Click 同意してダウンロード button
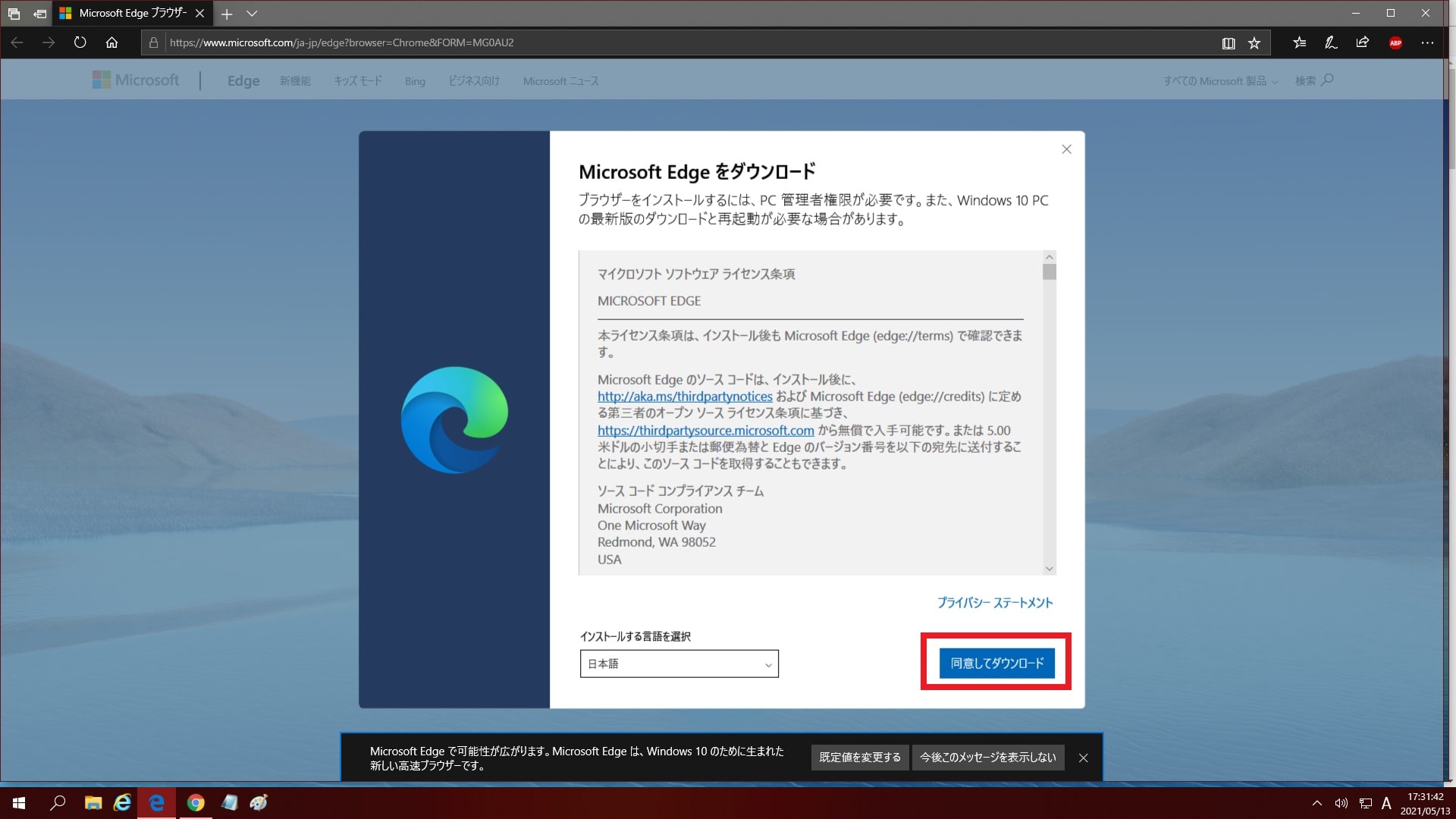The width and height of the screenshot is (1456, 819). [x=996, y=664]
